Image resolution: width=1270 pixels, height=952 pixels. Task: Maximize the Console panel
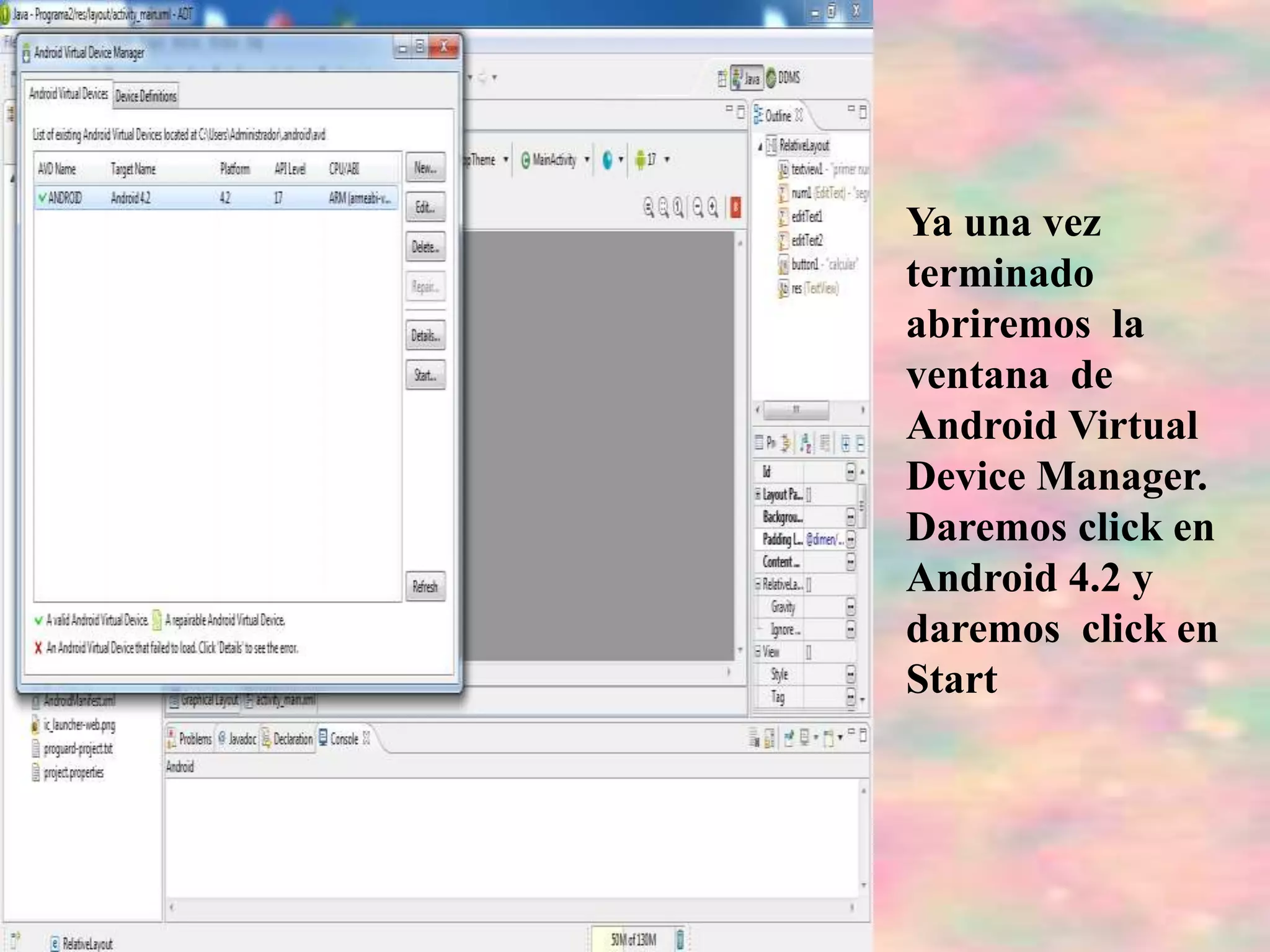click(x=863, y=735)
